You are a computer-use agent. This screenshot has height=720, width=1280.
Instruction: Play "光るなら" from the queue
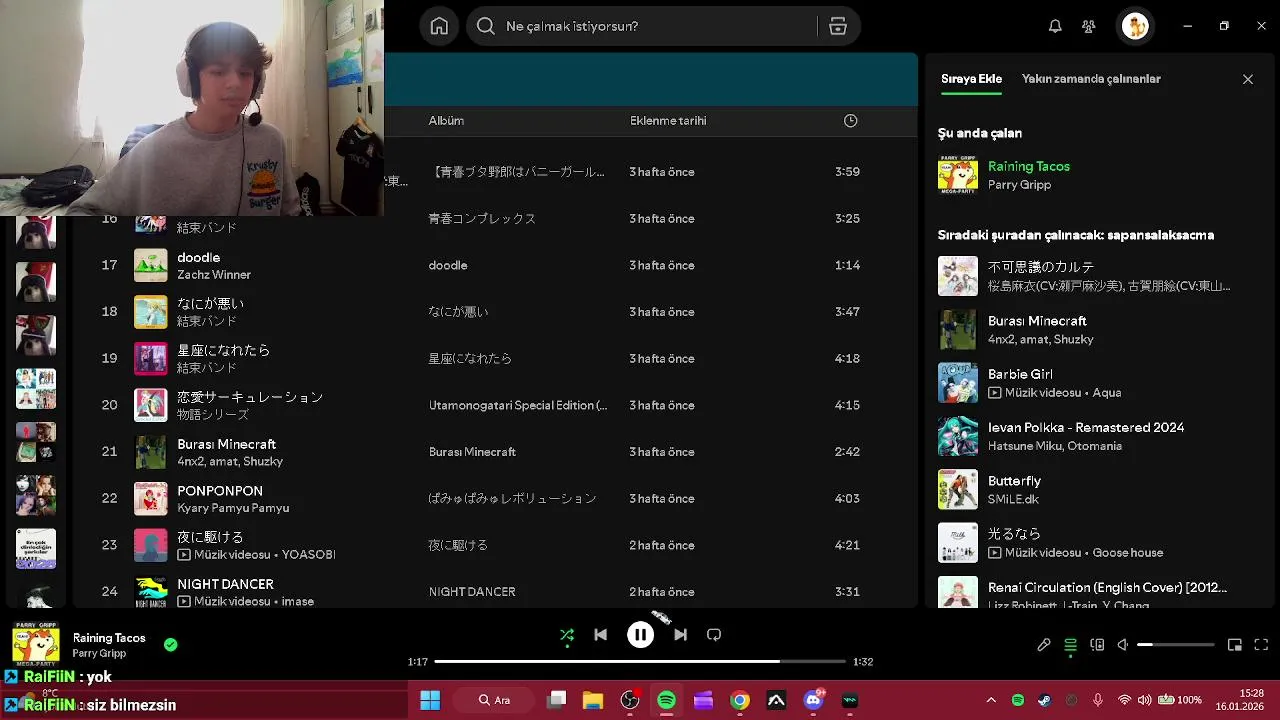pos(1099,543)
